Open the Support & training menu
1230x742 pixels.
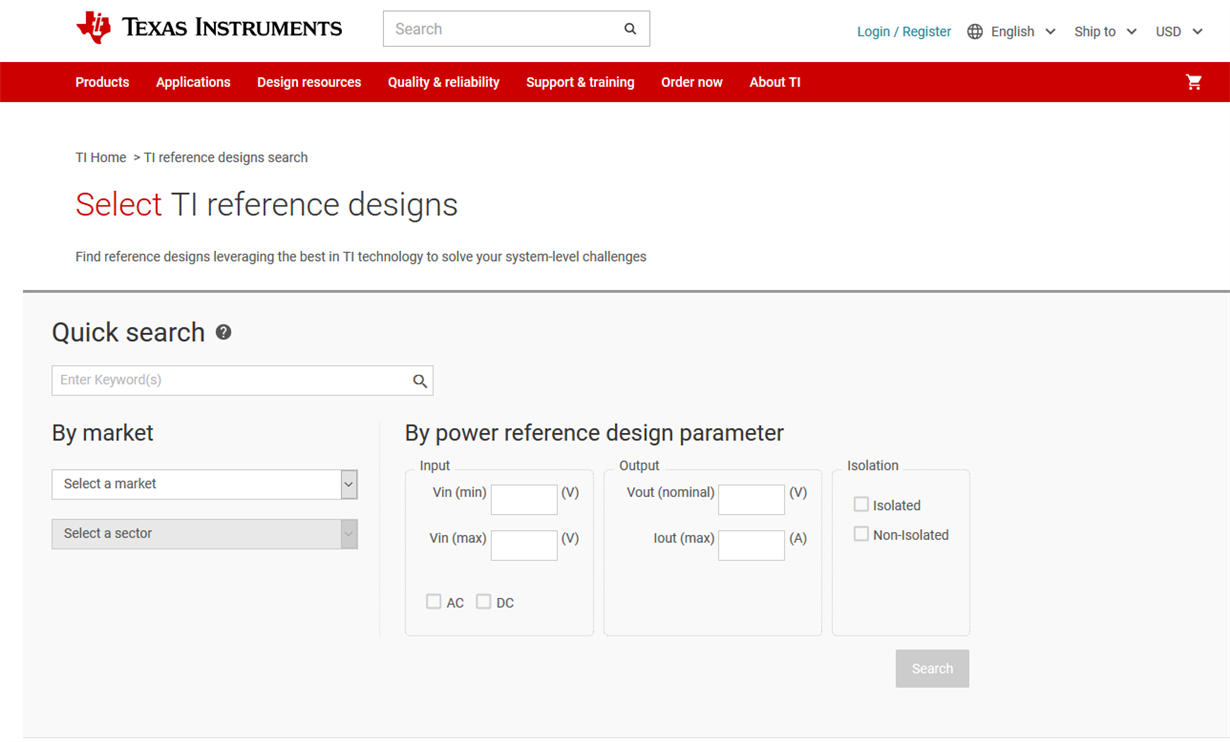coord(580,82)
